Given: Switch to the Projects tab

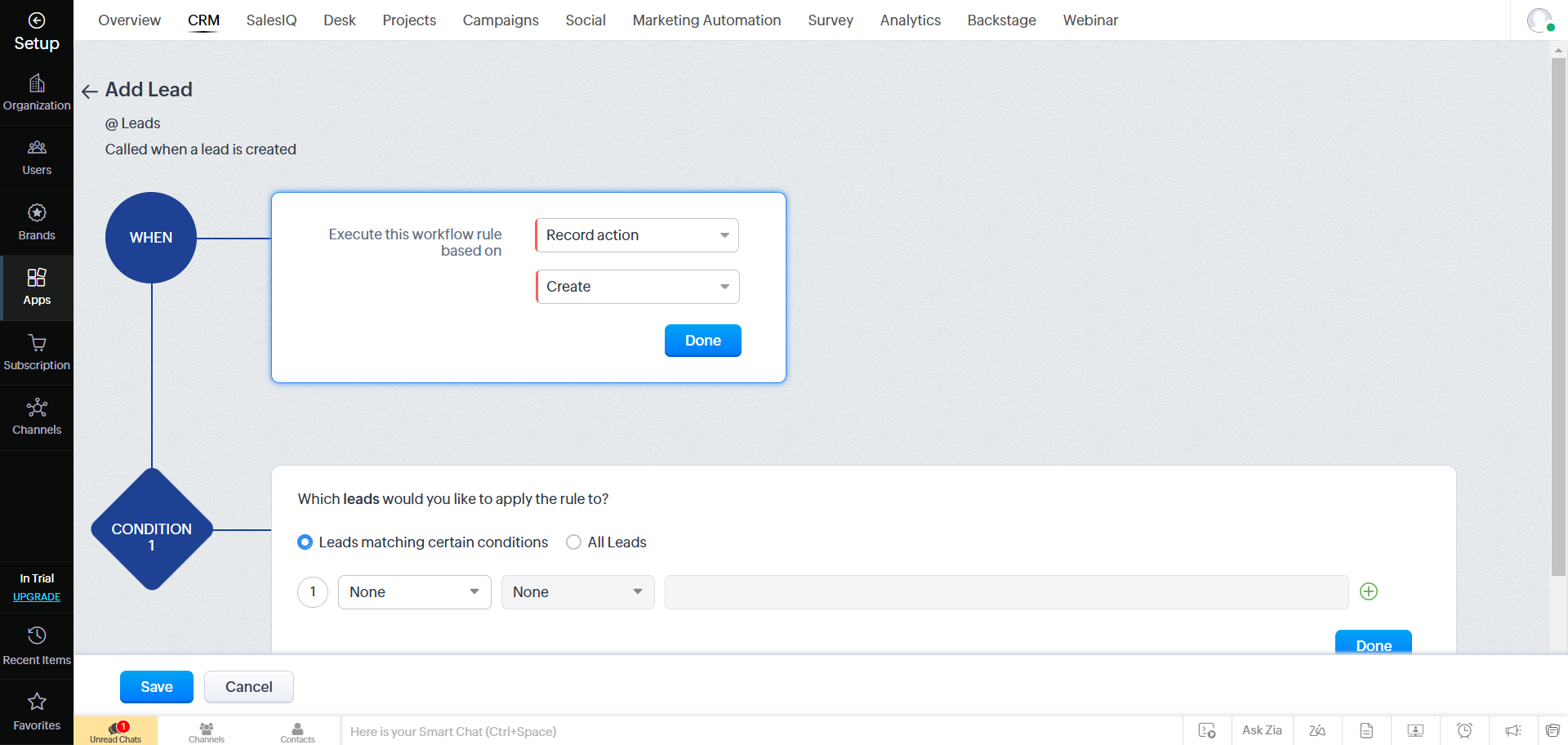Looking at the screenshot, I should click(409, 20).
